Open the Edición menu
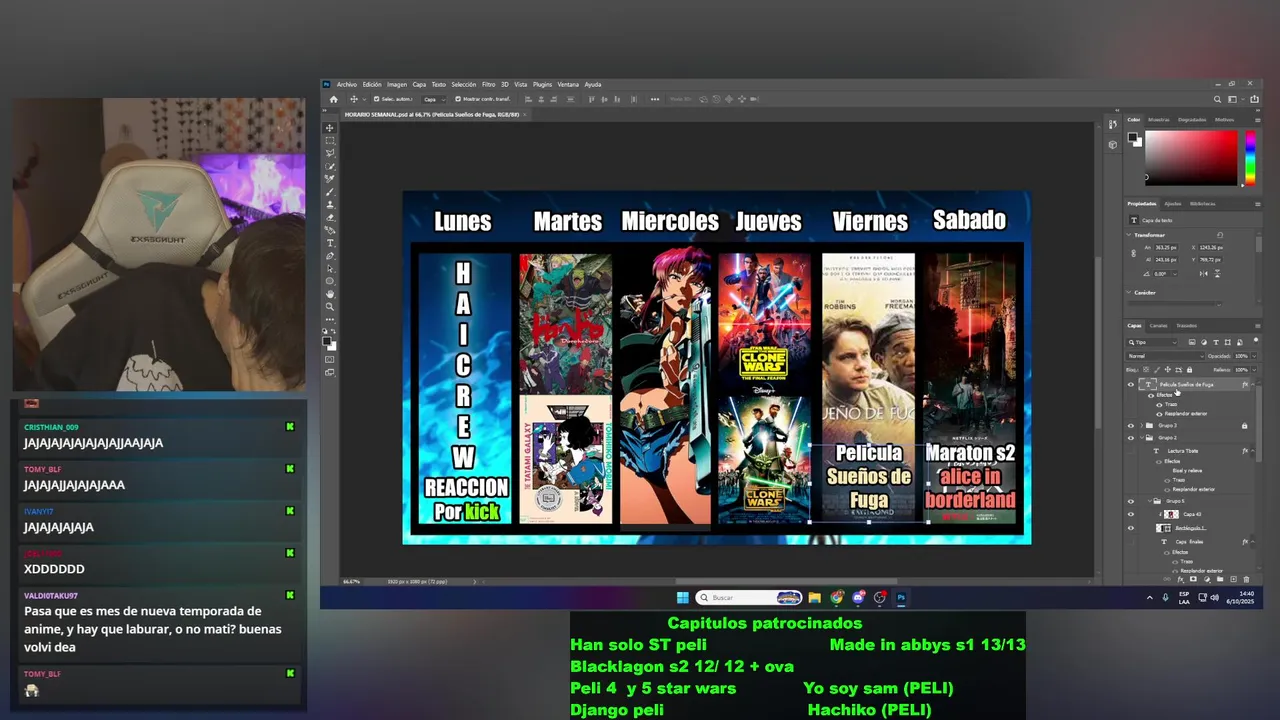The image size is (1280, 720). tap(372, 84)
